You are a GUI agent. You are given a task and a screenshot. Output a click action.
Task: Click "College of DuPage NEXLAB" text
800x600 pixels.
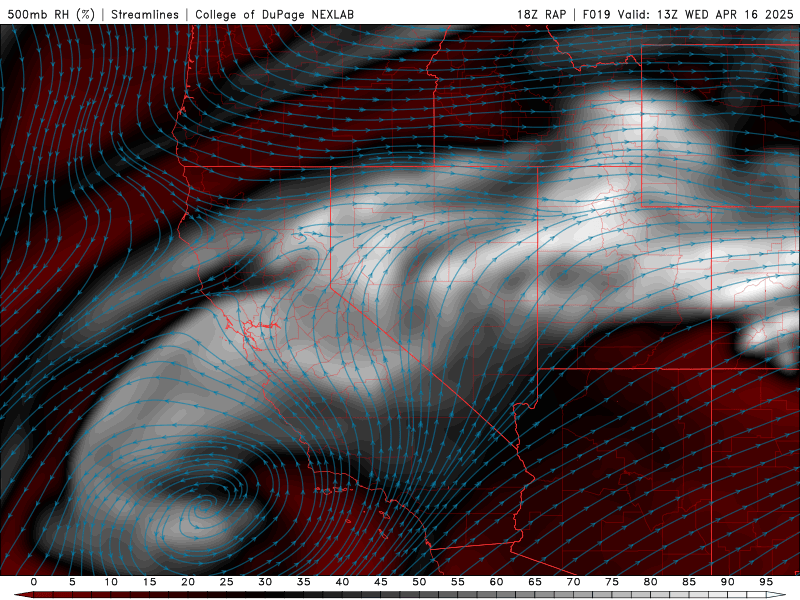pos(274,14)
